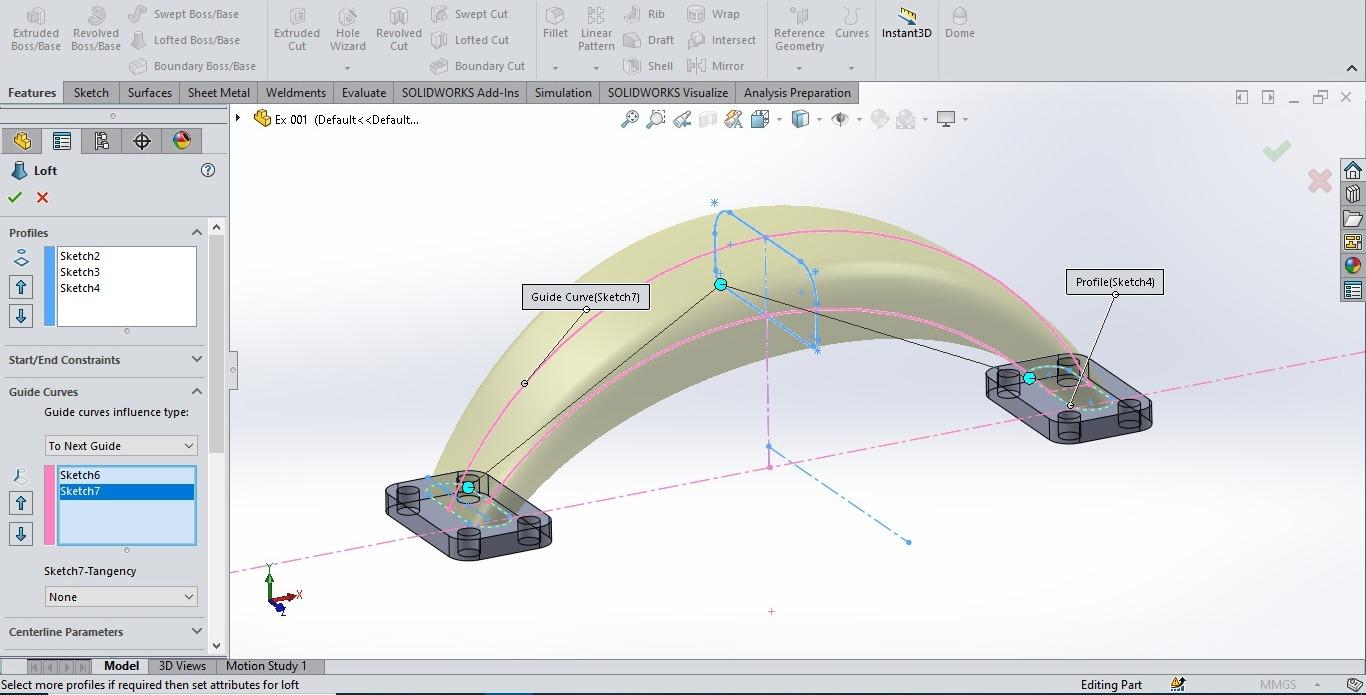This screenshot has height=695, width=1366.
Task: Open the Hide/Show Items eye dropdown
Action: pyautogui.click(x=840, y=119)
